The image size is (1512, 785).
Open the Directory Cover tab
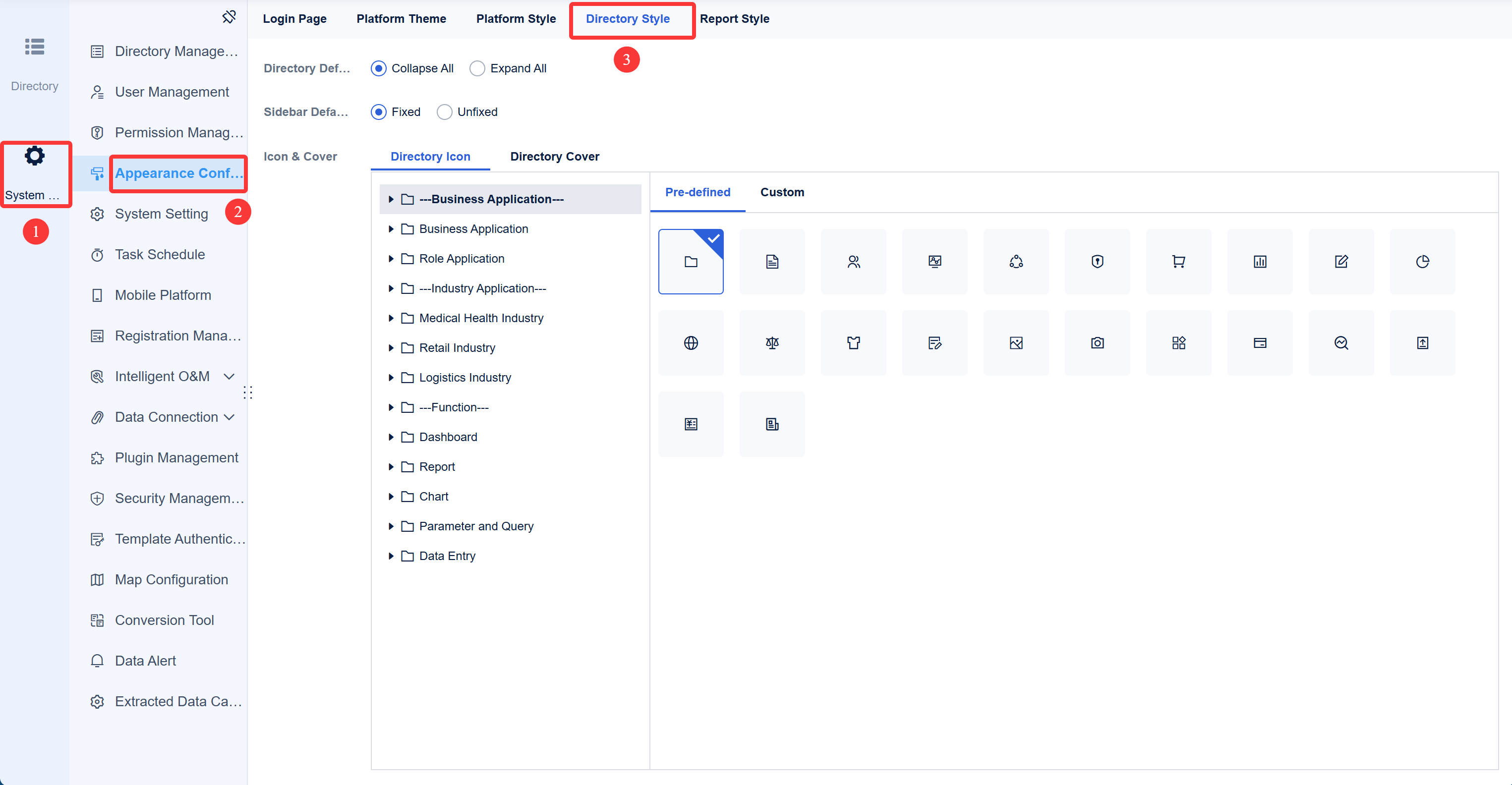(554, 157)
